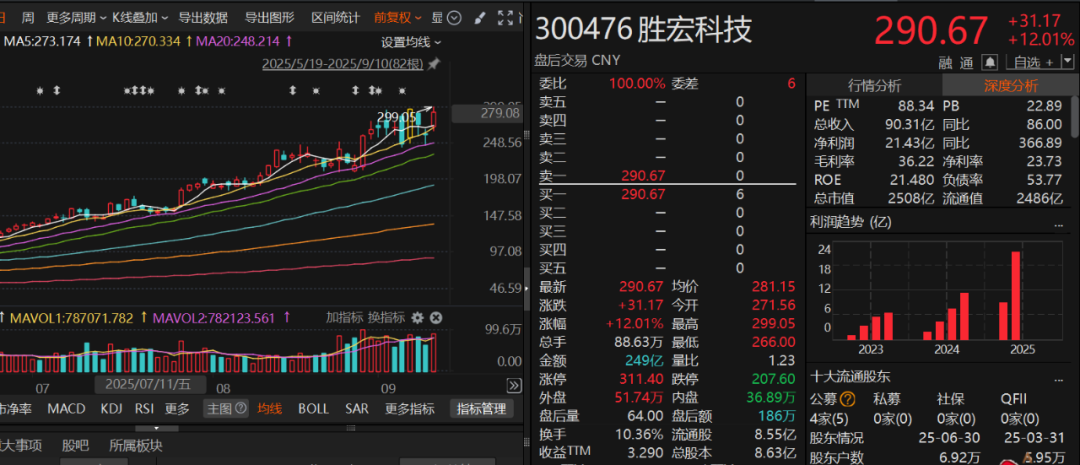Viewport: 1080px width, 465px height.
Task: Click the 指标管理 button
Action: click(x=481, y=409)
